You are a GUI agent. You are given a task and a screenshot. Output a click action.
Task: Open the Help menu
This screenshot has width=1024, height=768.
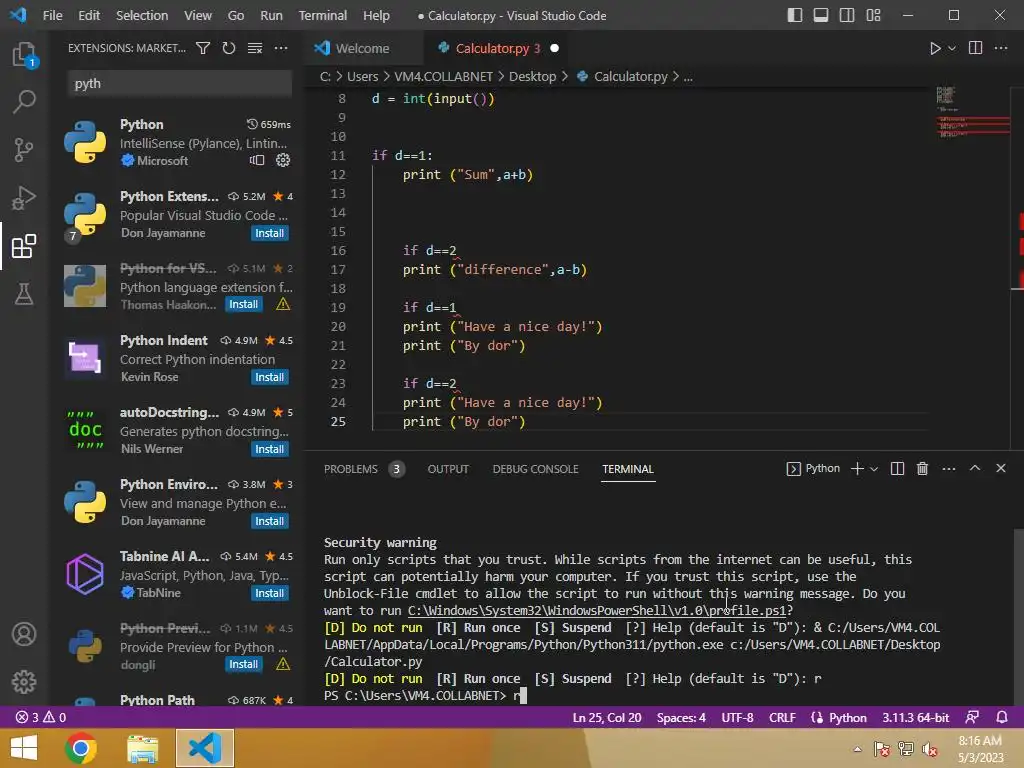(376, 15)
